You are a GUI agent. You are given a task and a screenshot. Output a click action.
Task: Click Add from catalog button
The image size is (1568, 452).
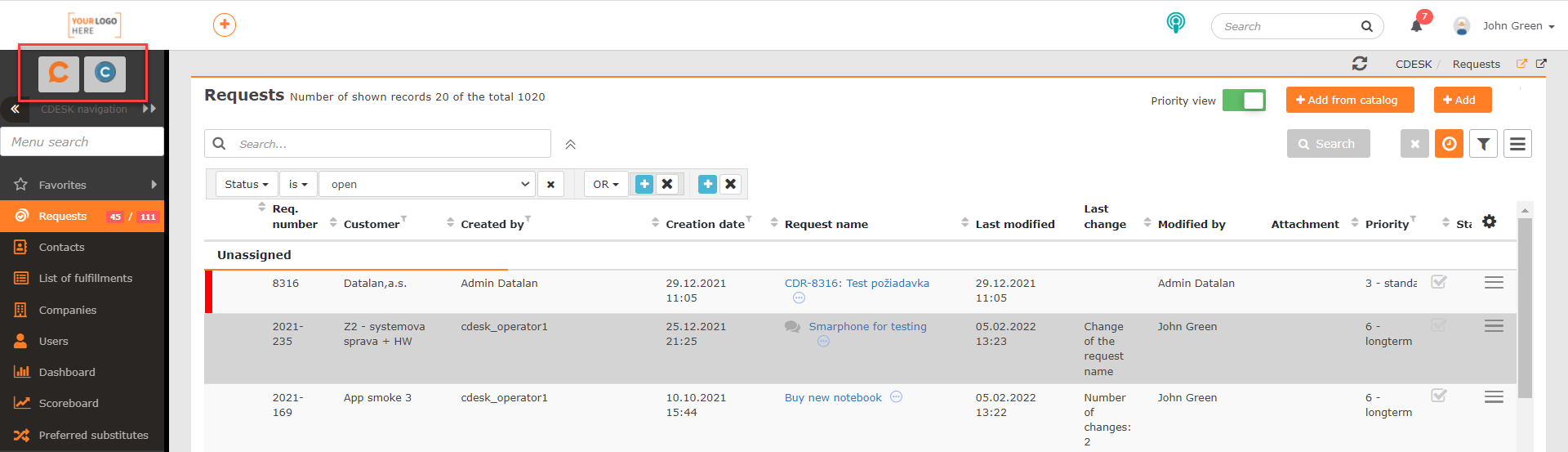pos(1350,100)
